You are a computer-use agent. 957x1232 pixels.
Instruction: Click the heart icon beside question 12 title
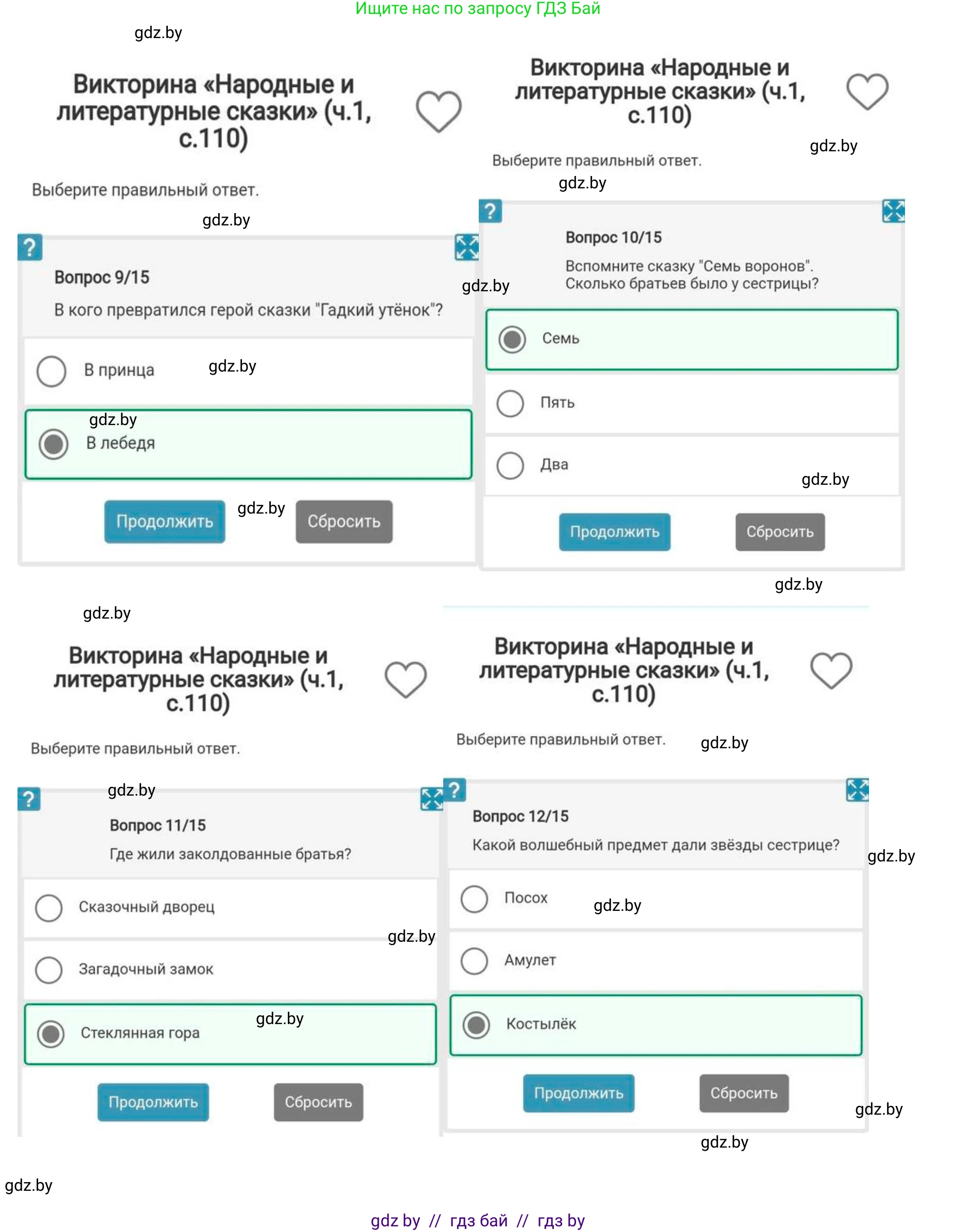[x=830, y=670]
